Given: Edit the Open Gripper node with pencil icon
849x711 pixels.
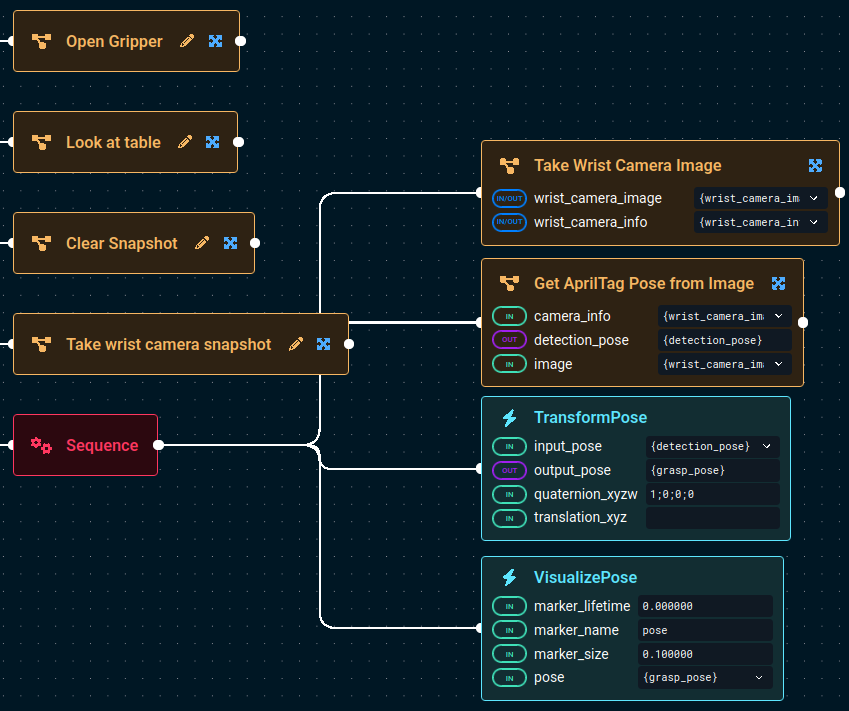Looking at the screenshot, I should [187, 41].
